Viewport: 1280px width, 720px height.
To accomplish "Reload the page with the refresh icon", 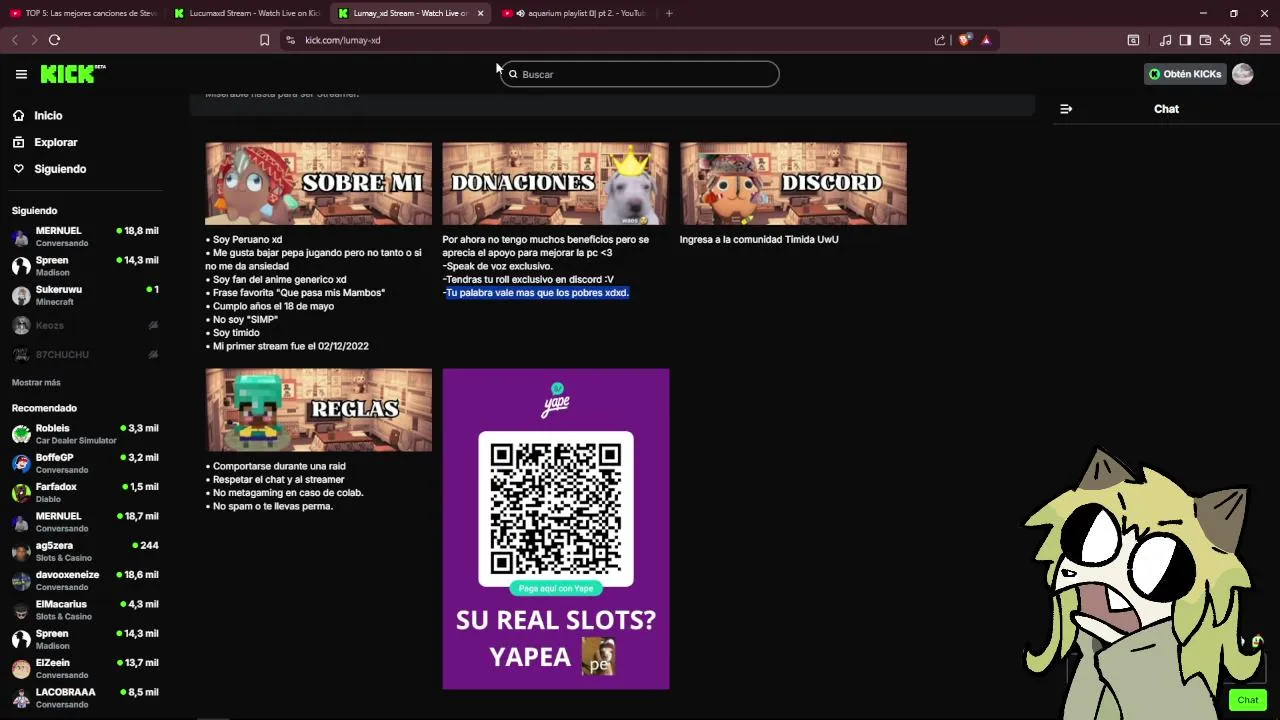I will coord(54,40).
